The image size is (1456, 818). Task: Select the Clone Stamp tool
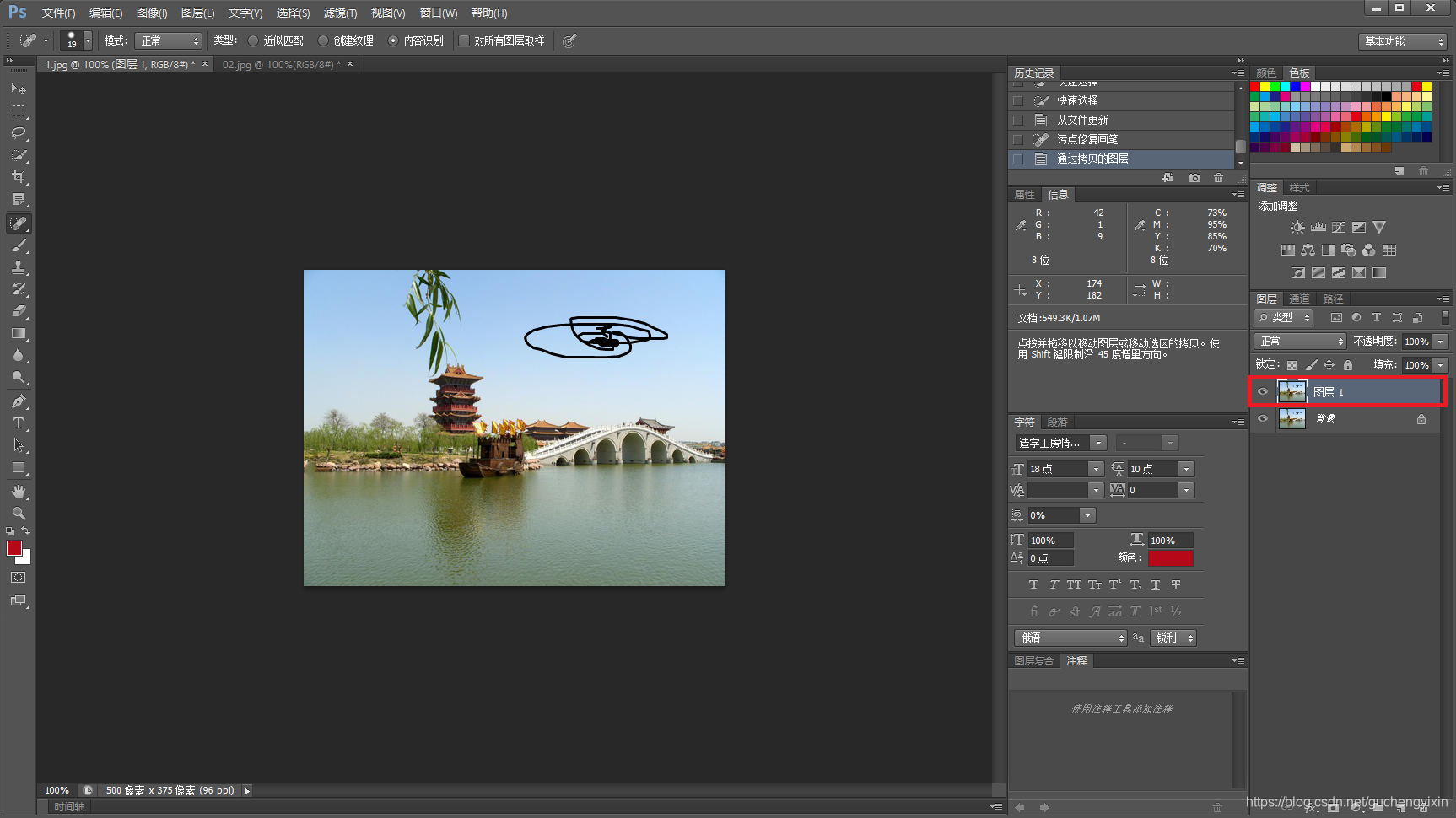point(19,267)
